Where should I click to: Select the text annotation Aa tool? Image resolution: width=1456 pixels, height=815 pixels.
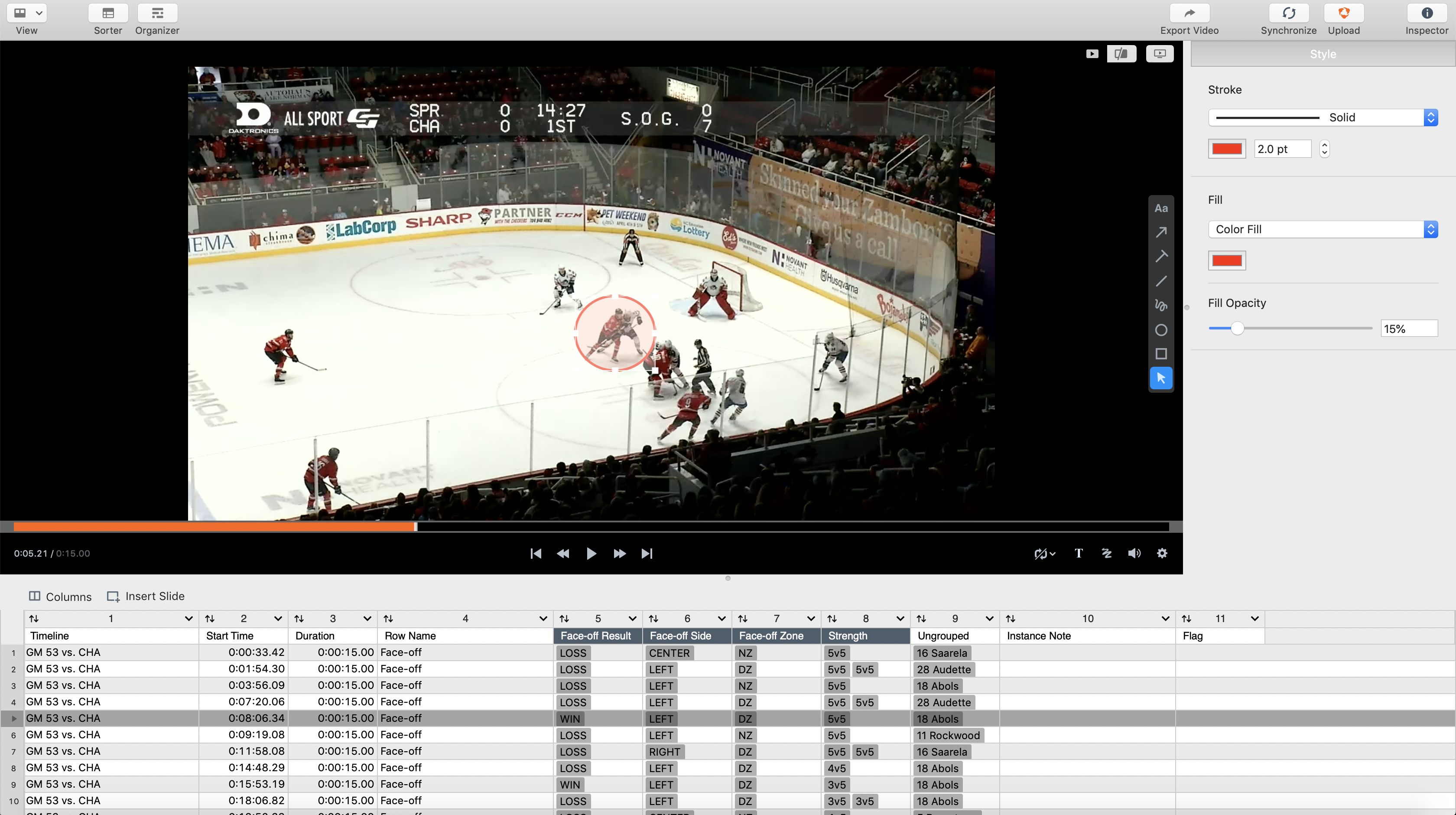pyautogui.click(x=1161, y=208)
